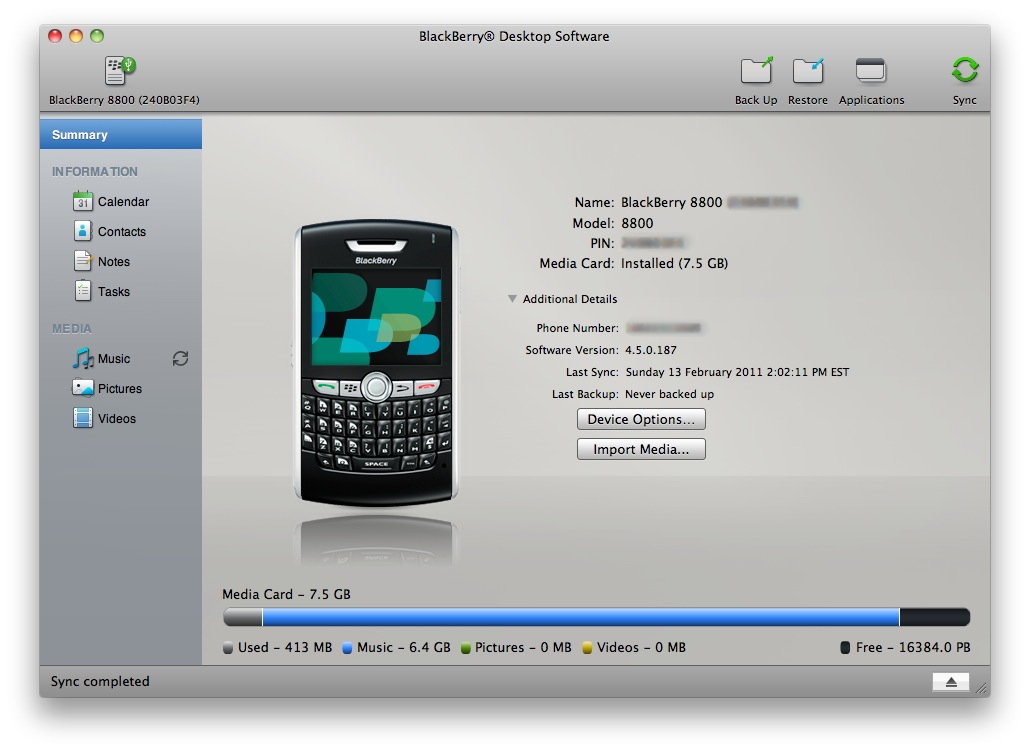Click the Music sync status icon
The image size is (1030, 752).
click(181, 359)
